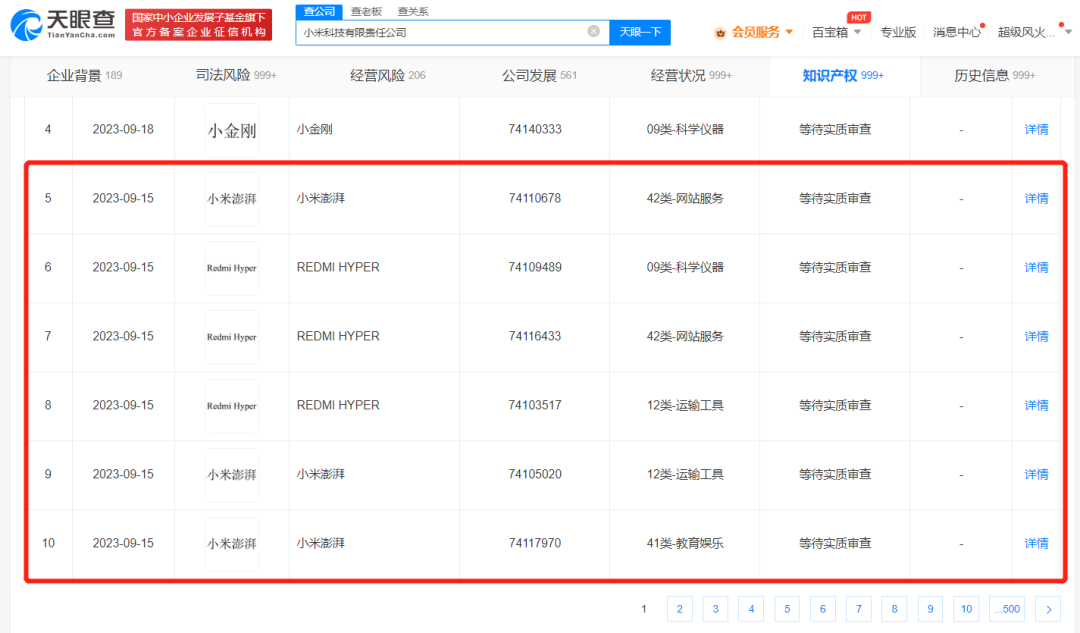1080x633 pixels.
Task: Click registration number 74140333
Action: point(534,129)
